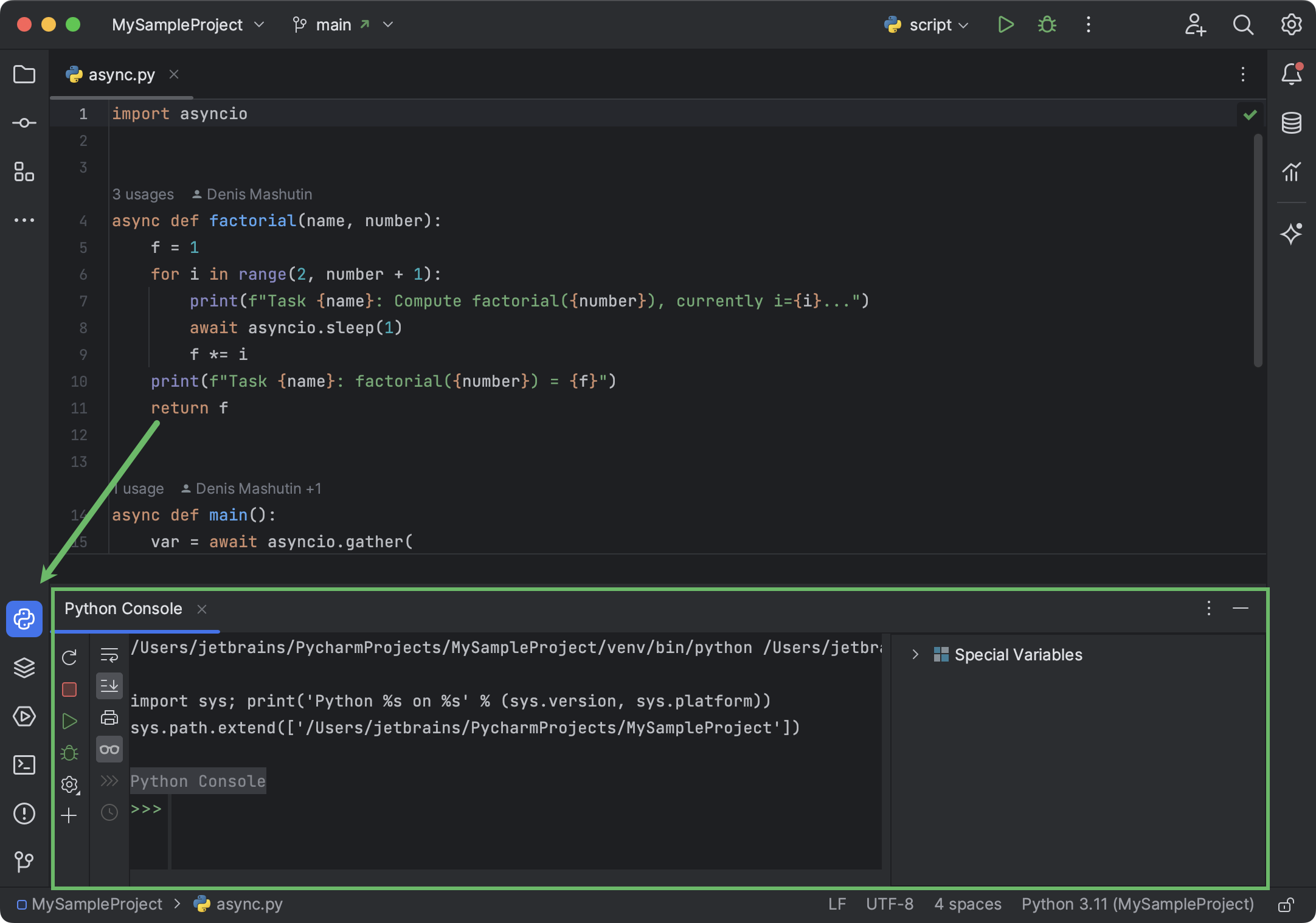Click Special Variables label
This screenshot has width=1316, height=923.
[x=1019, y=655]
